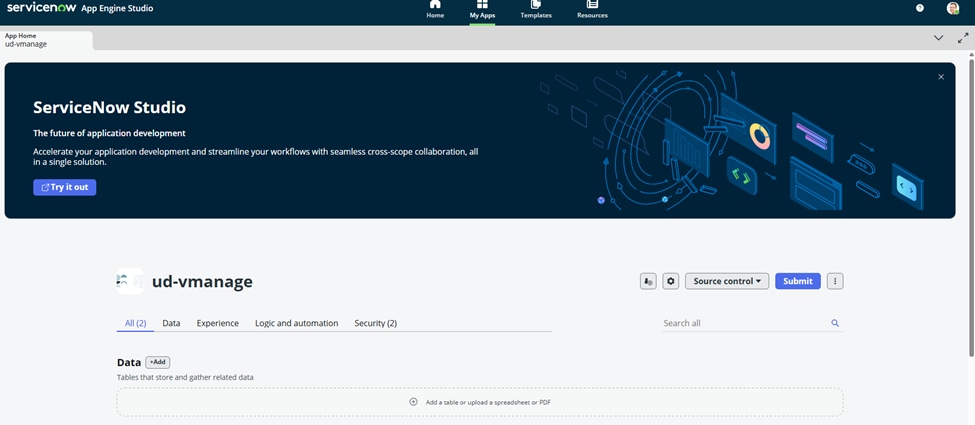Switch to the Experience tab
Viewport: 975px width, 425px height.
click(218, 324)
